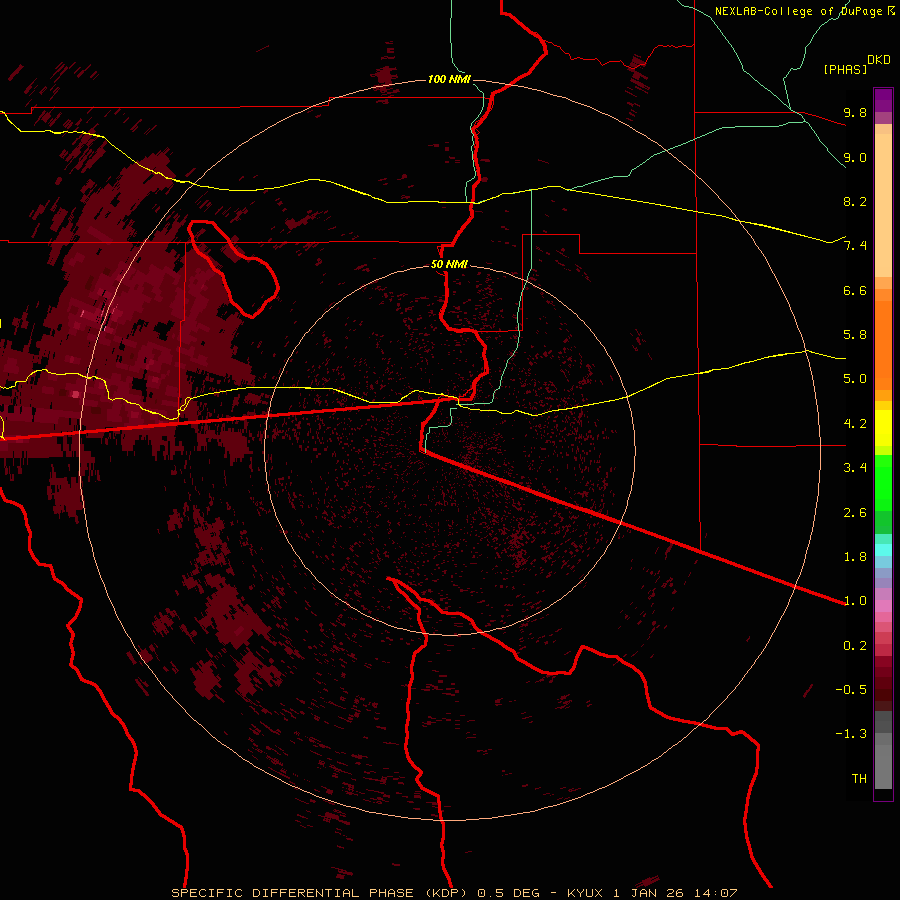Screen dimensions: 900x900
Task: Click the TH label on the scale
Action: point(859,779)
